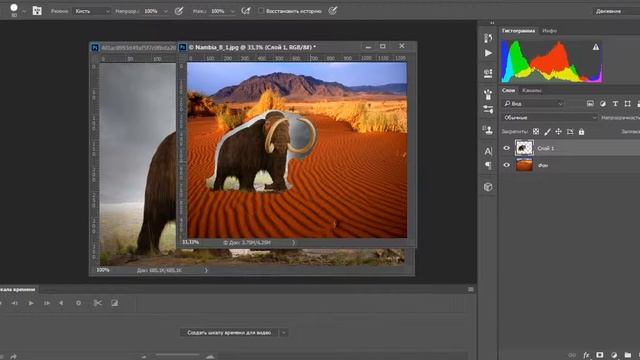Screen dimensions: 640x360
Task: Add layer style fx icon
Action: click(x=586, y=355)
